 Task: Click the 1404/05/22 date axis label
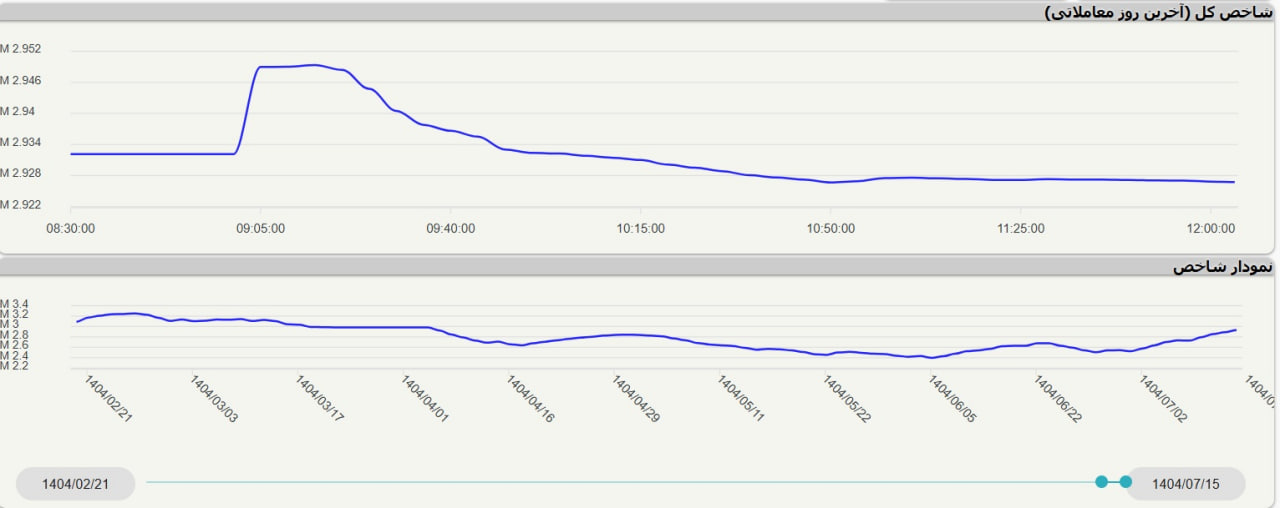pyautogui.click(x=847, y=400)
